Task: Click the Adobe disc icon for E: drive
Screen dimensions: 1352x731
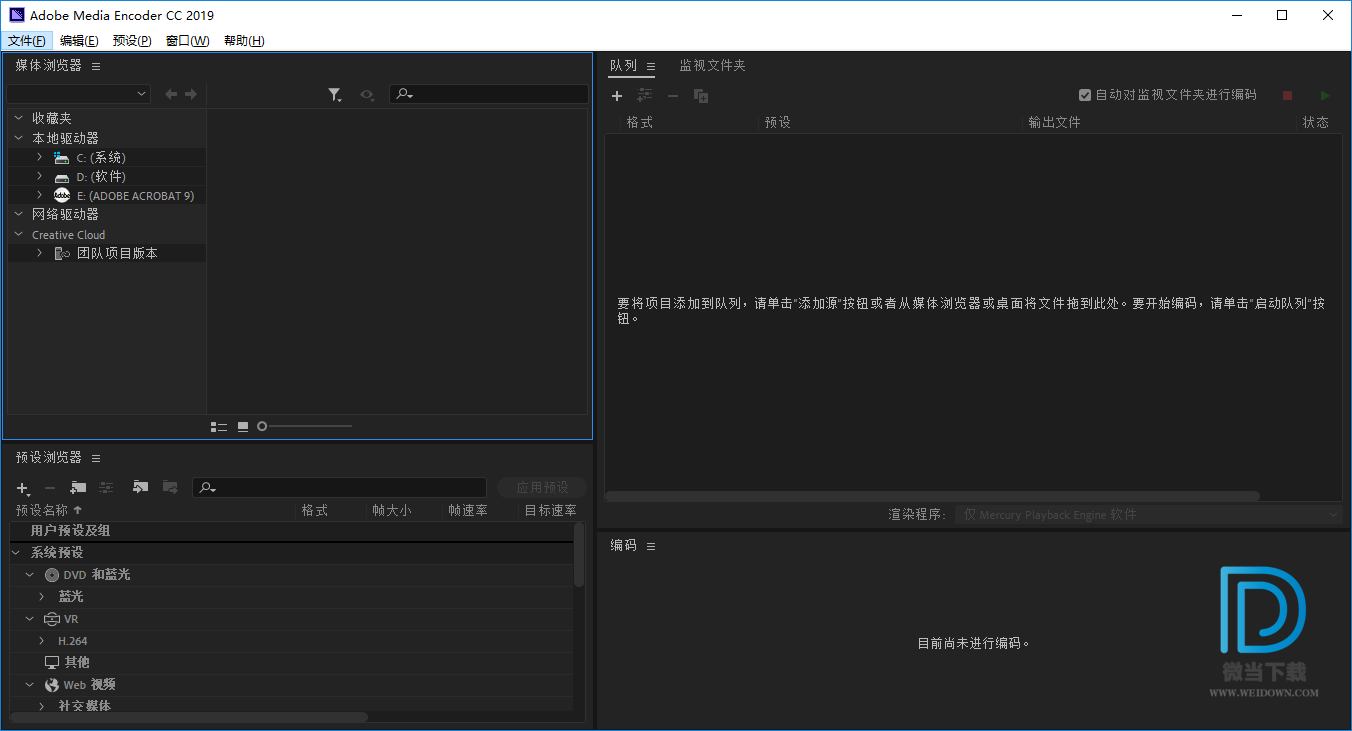Action: point(62,195)
